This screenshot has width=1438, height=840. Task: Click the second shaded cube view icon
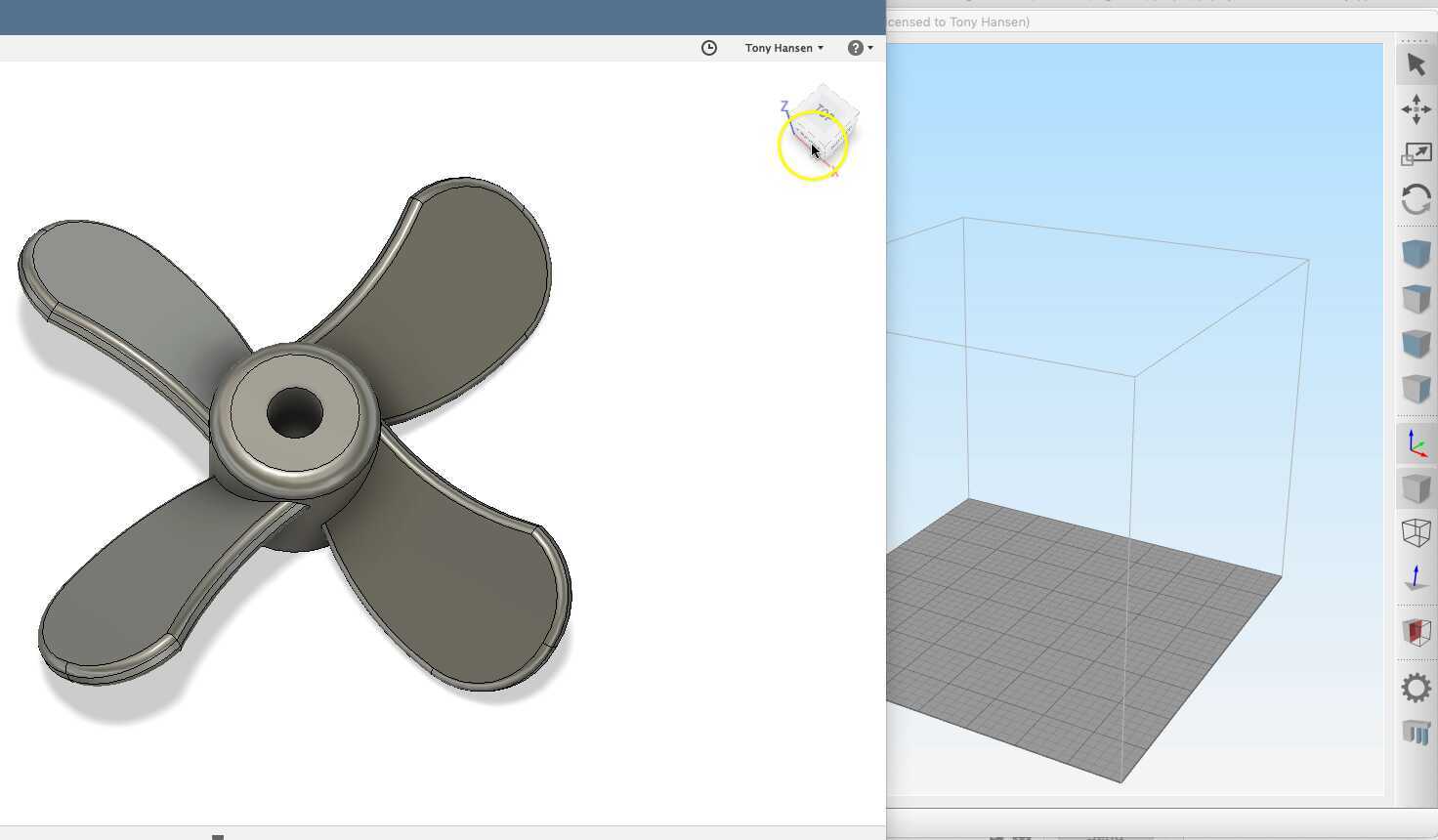(x=1416, y=298)
